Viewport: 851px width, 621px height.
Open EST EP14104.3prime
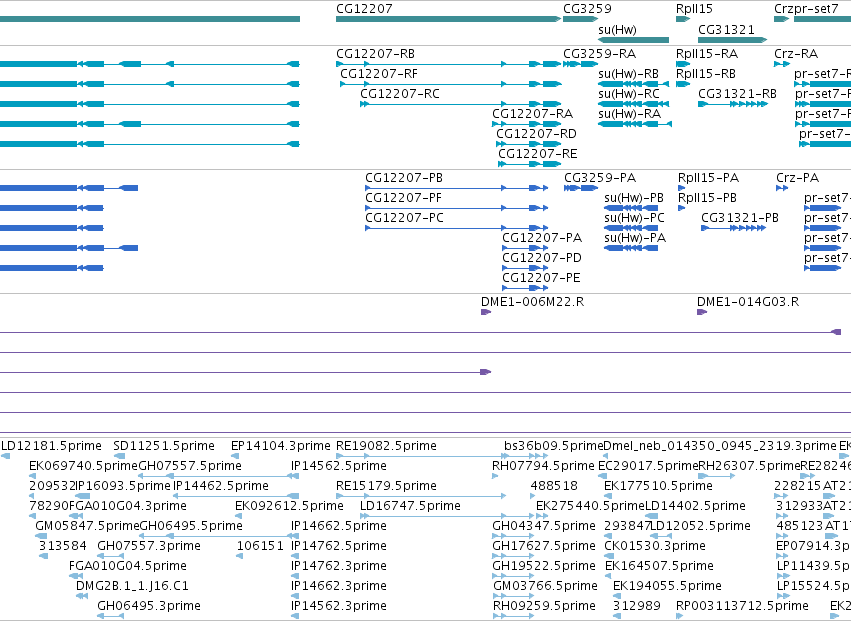pos(281,446)
